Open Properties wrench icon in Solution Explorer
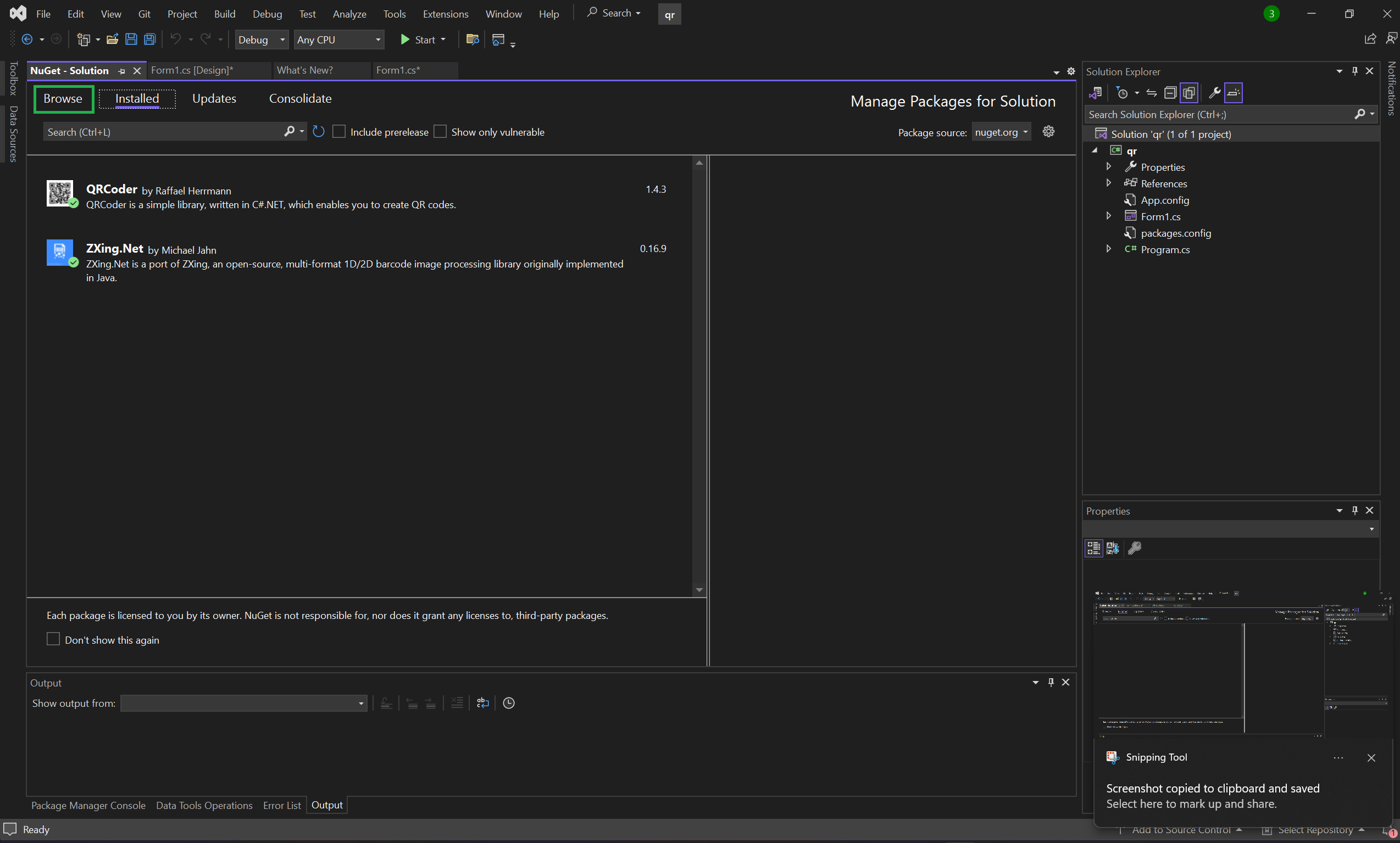Viewport: 1400px width, 843px height. click(1214, 93)
